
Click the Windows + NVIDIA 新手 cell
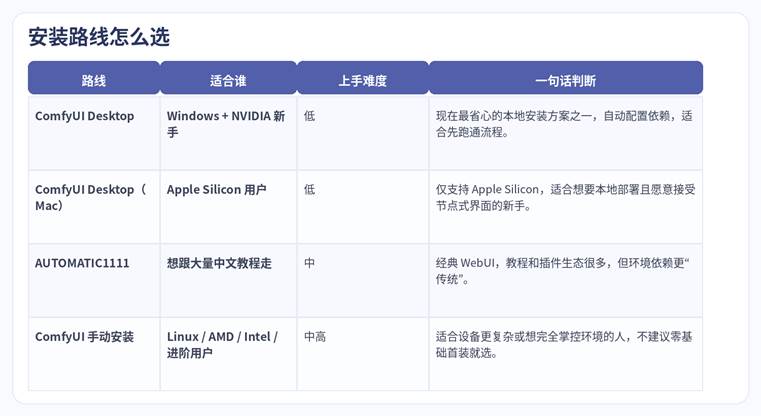click(x=226, y=124)
